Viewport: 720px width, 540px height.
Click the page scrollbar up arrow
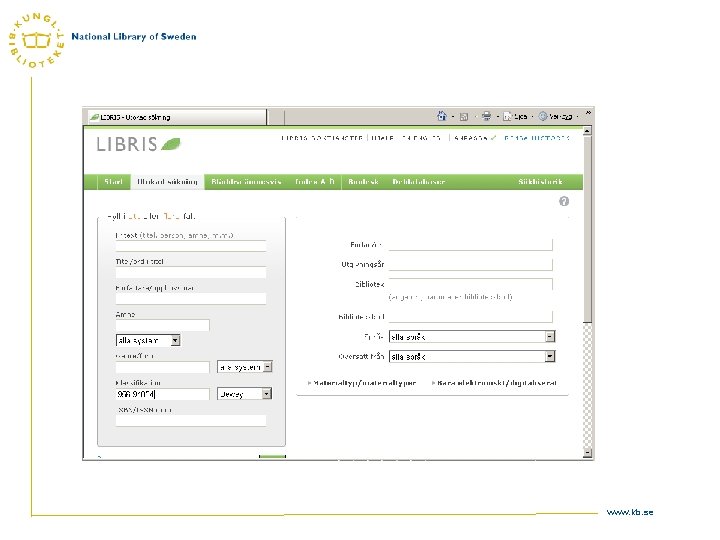[587, 131]
